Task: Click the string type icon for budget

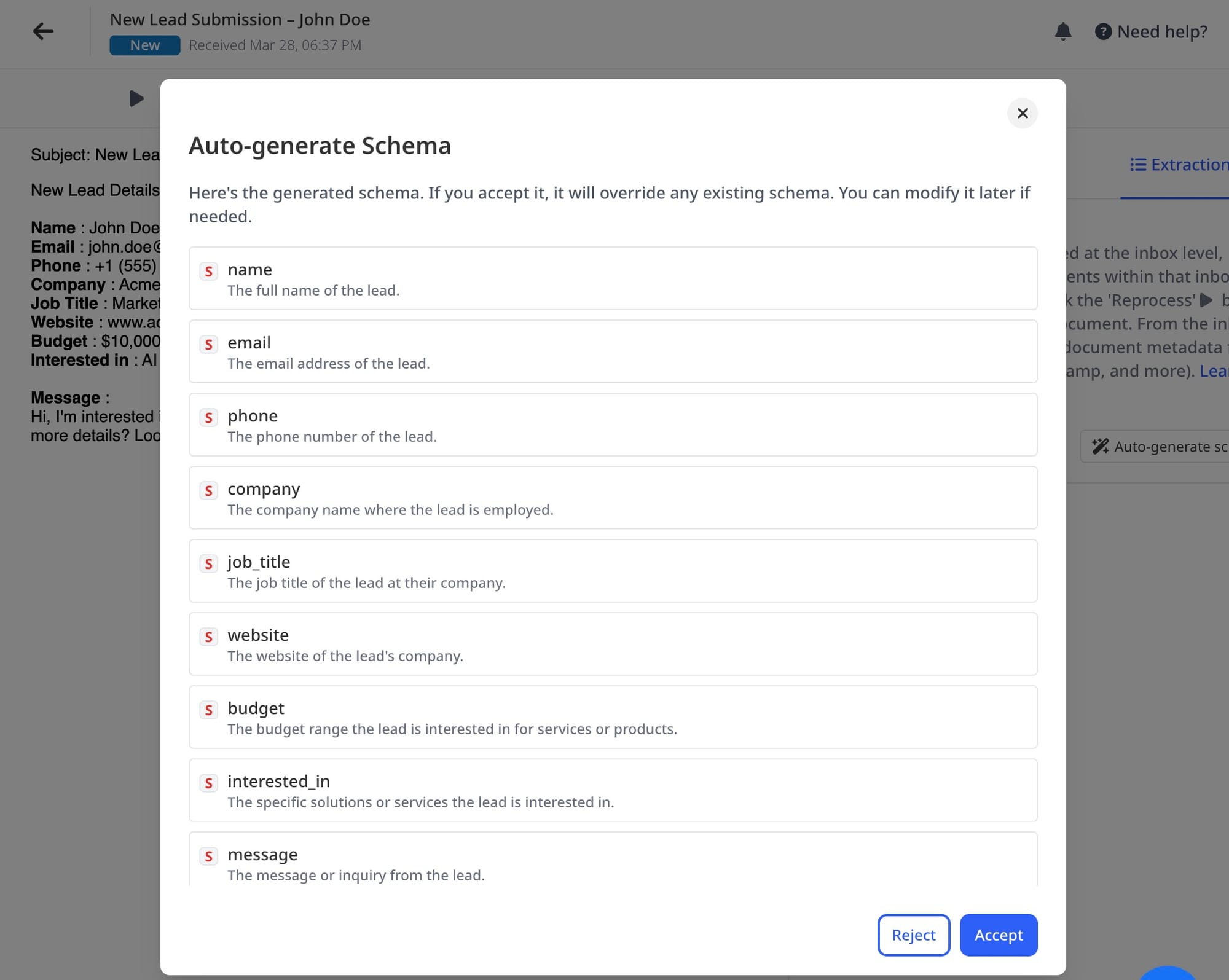Action: tap(209, 710)
